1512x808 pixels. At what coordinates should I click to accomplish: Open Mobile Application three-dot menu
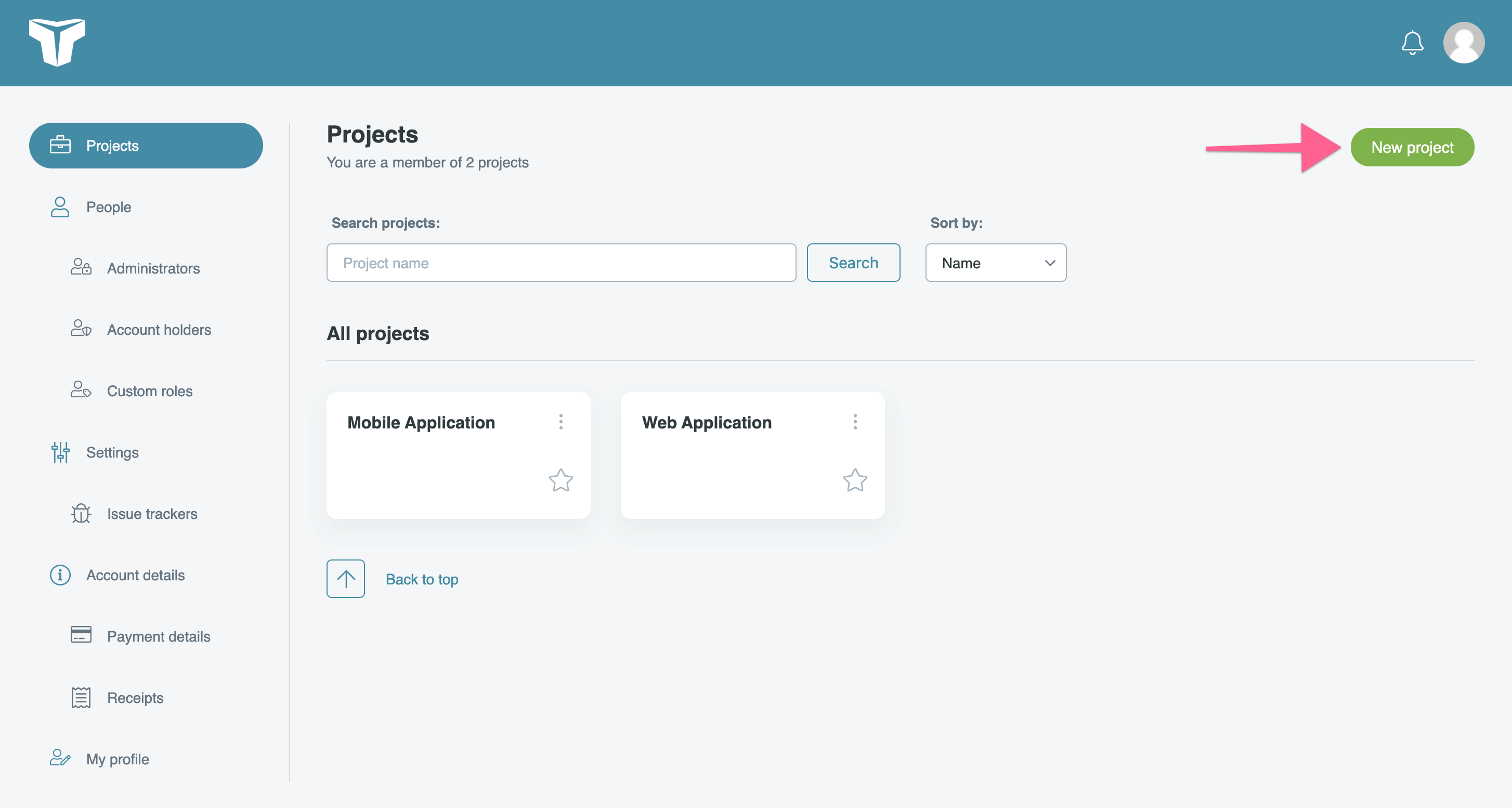click(561, 422)
